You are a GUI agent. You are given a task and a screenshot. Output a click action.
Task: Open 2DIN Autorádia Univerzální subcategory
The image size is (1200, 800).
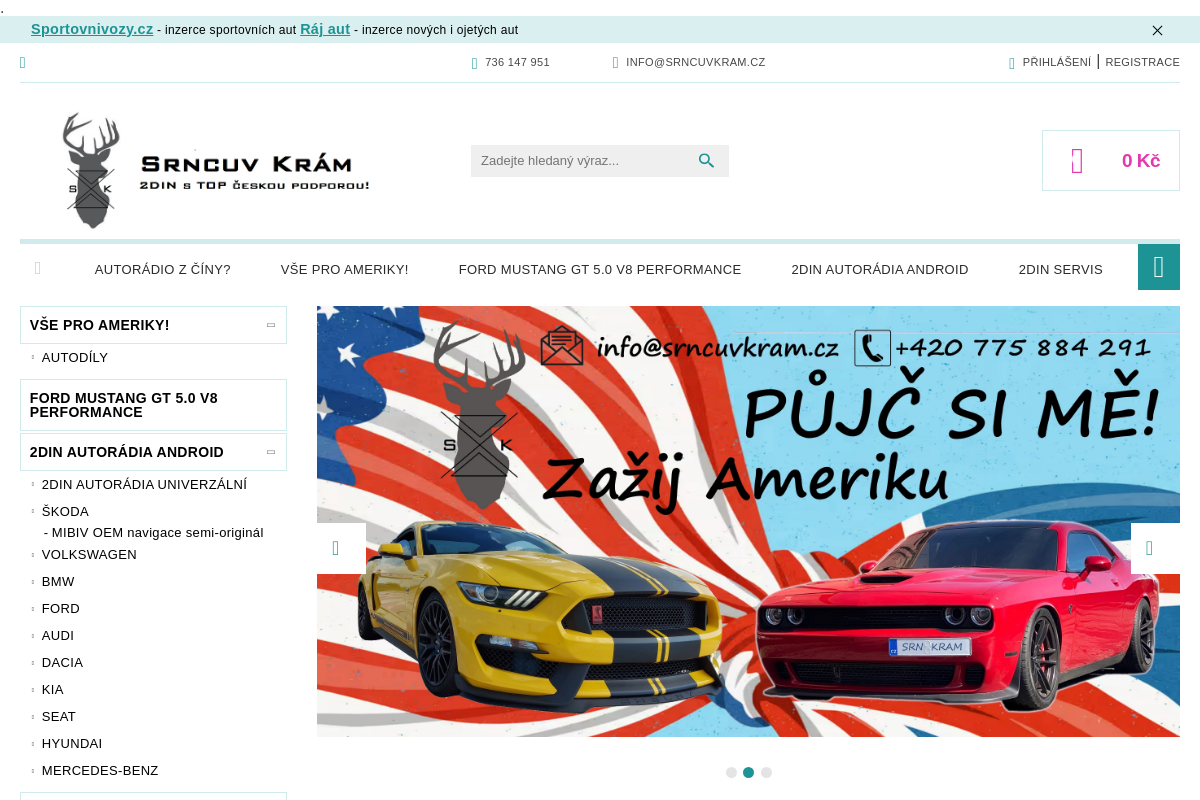[144, 485]
